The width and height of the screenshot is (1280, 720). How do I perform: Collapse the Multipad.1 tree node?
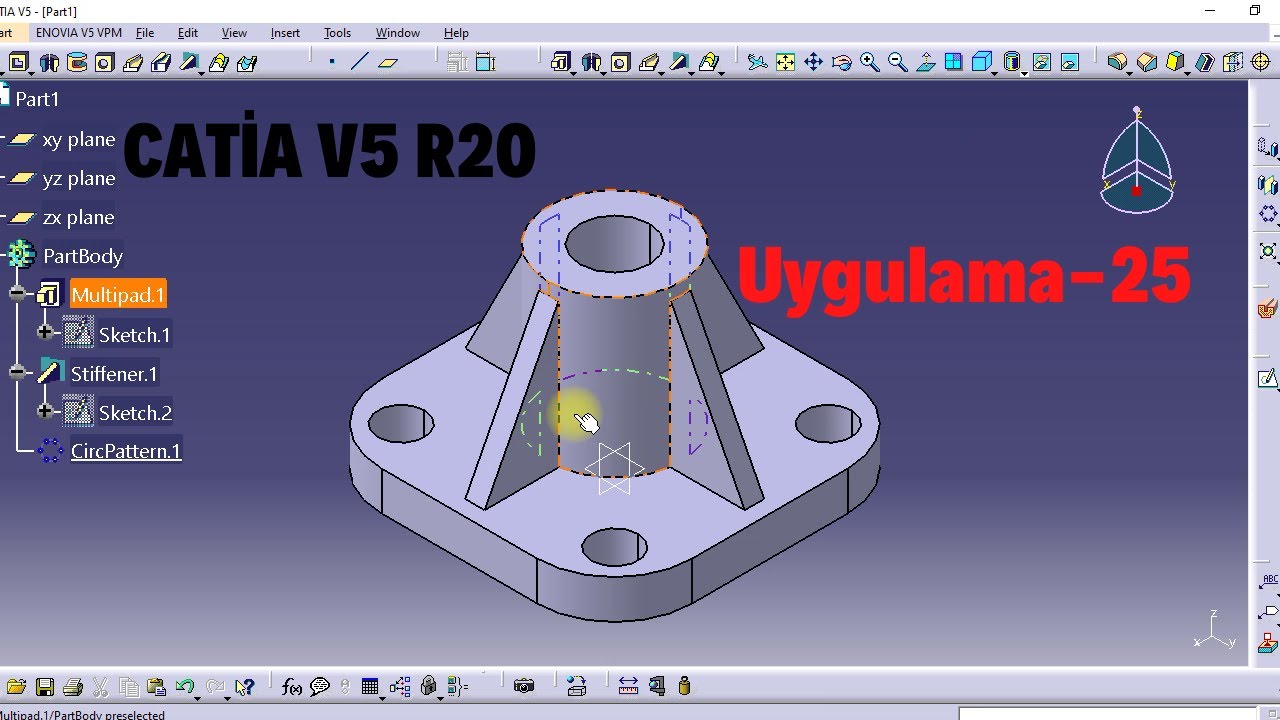point(17,294)
